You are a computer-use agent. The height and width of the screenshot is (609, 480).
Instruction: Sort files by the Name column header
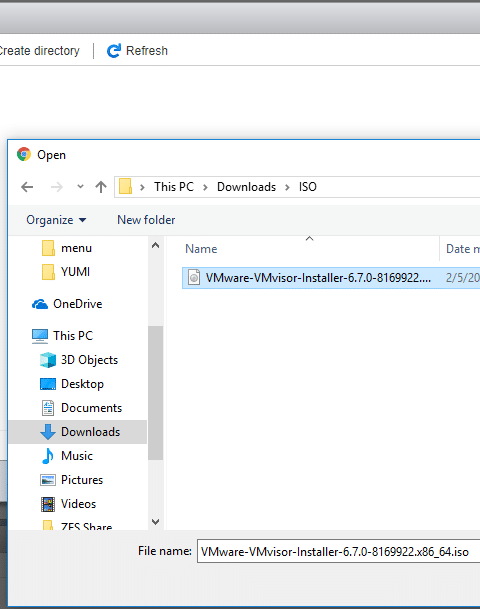coord(201,249)
